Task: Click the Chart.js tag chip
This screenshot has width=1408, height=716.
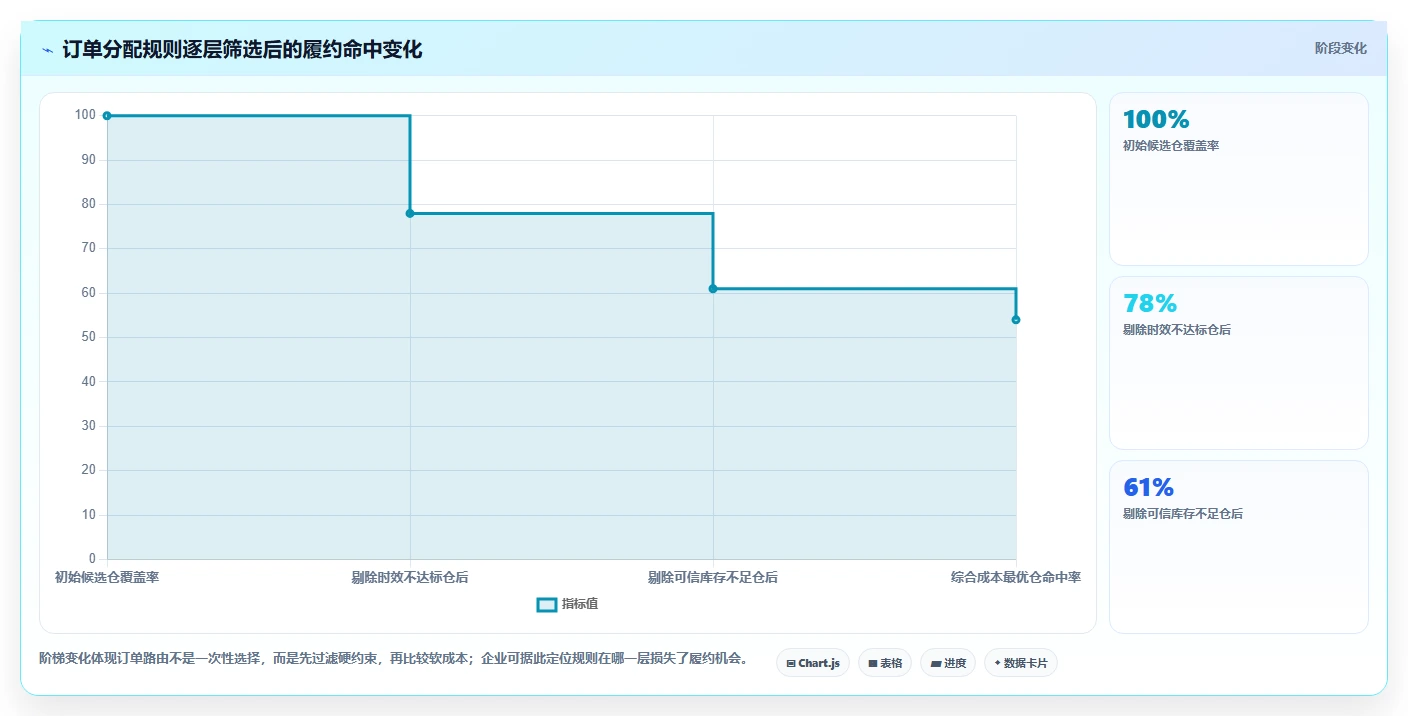Action: coord(813,663)
